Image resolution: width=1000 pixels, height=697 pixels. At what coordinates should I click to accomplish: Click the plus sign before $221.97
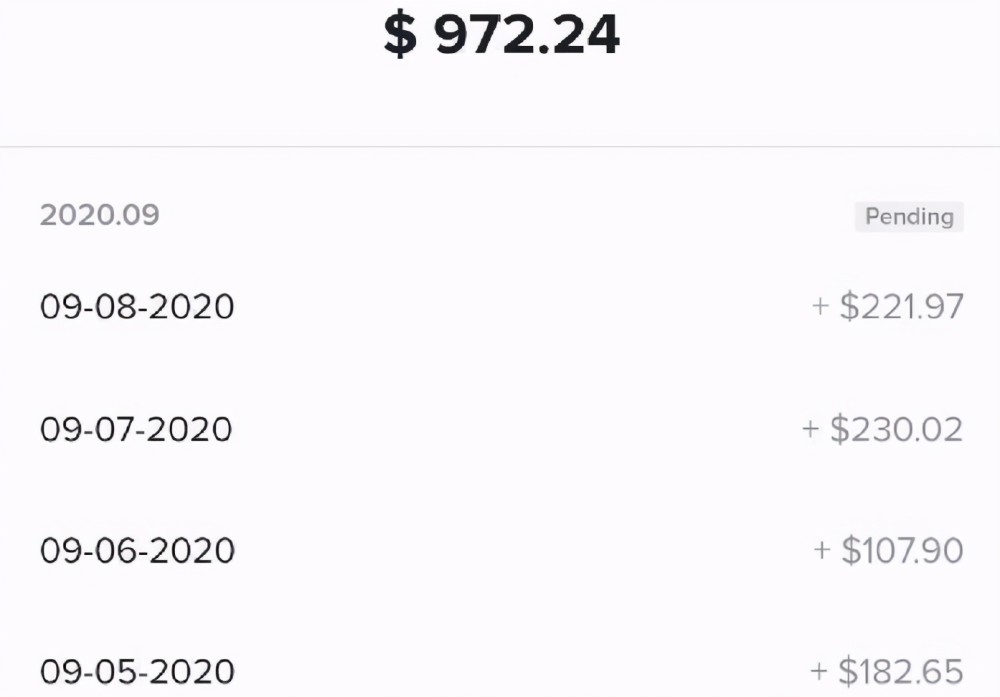[820, 307]
